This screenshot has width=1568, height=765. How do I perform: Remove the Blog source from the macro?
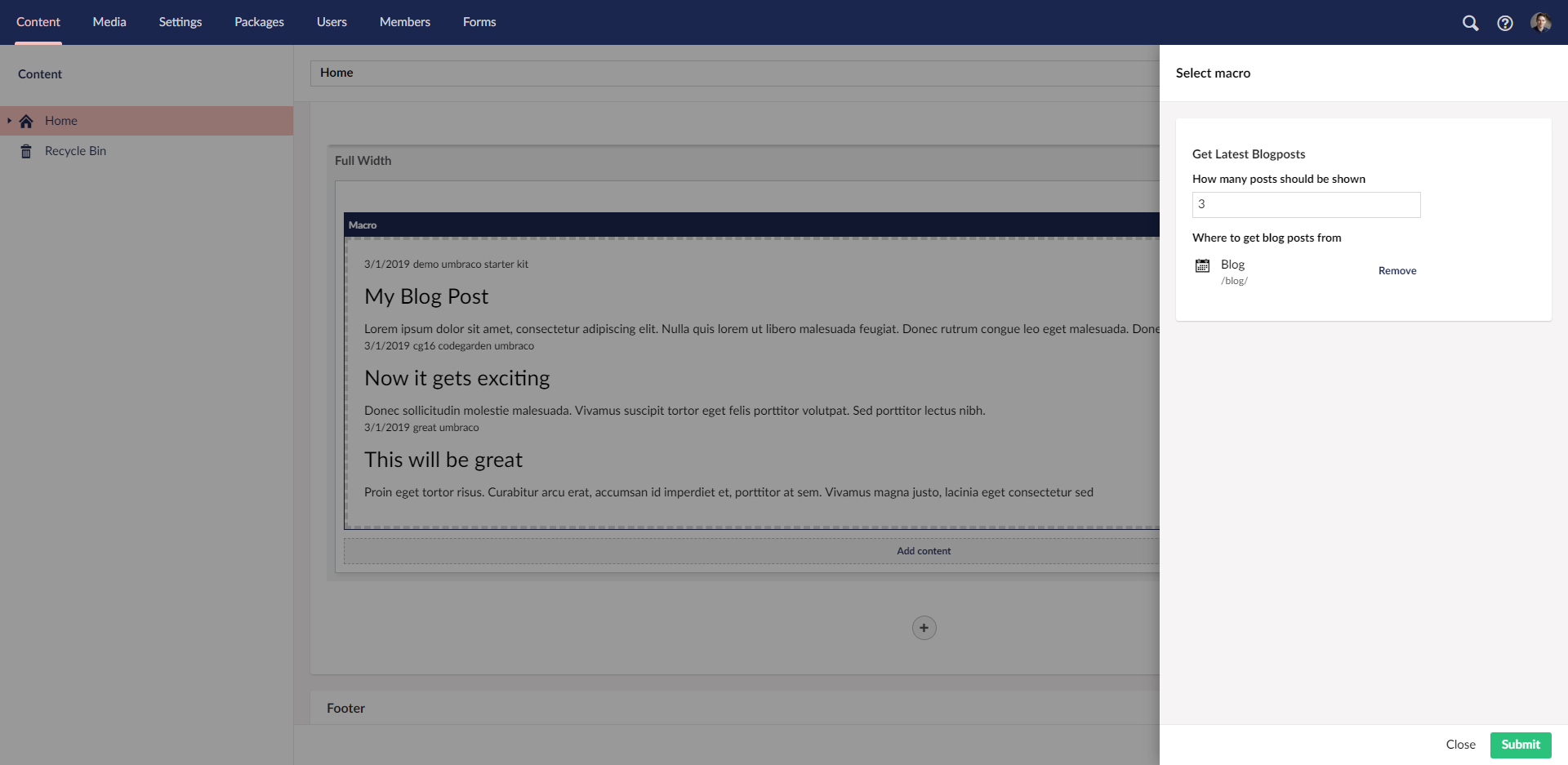(x=1396, y=270)
